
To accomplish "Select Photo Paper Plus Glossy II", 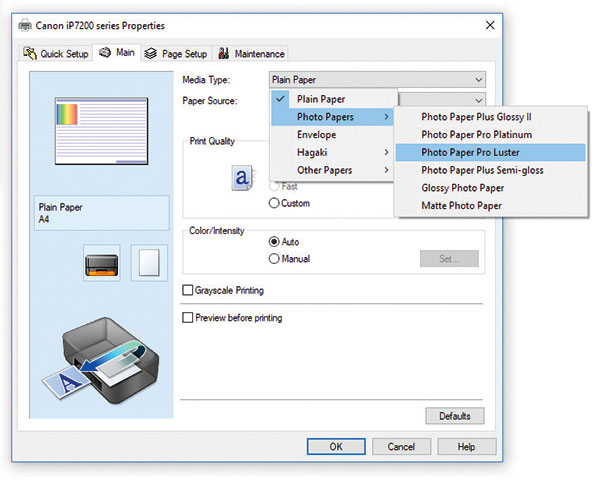I will click(491, 117).
